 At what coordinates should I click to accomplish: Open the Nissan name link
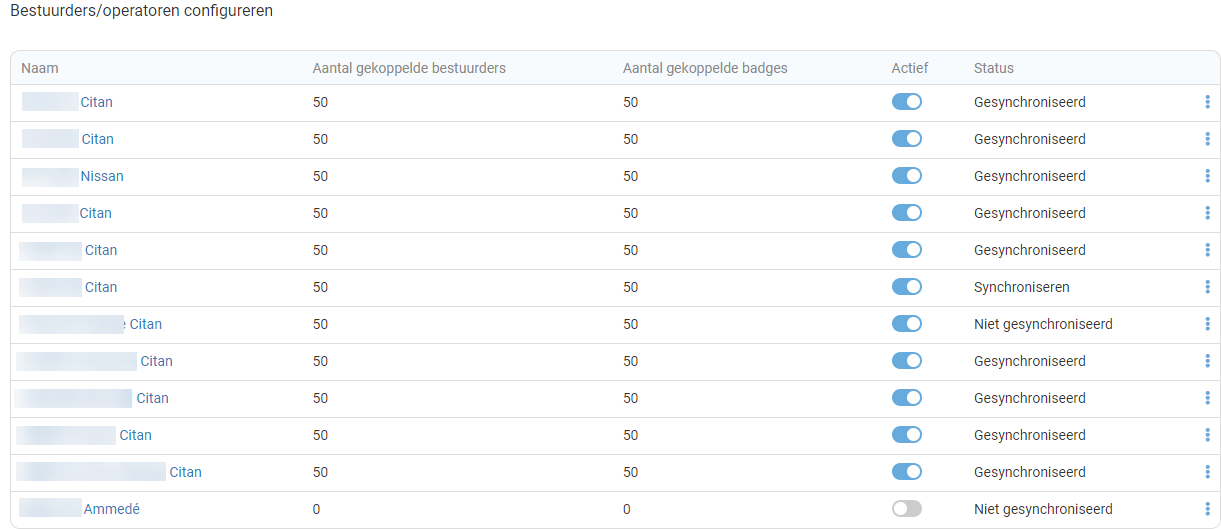click(102, 176)
